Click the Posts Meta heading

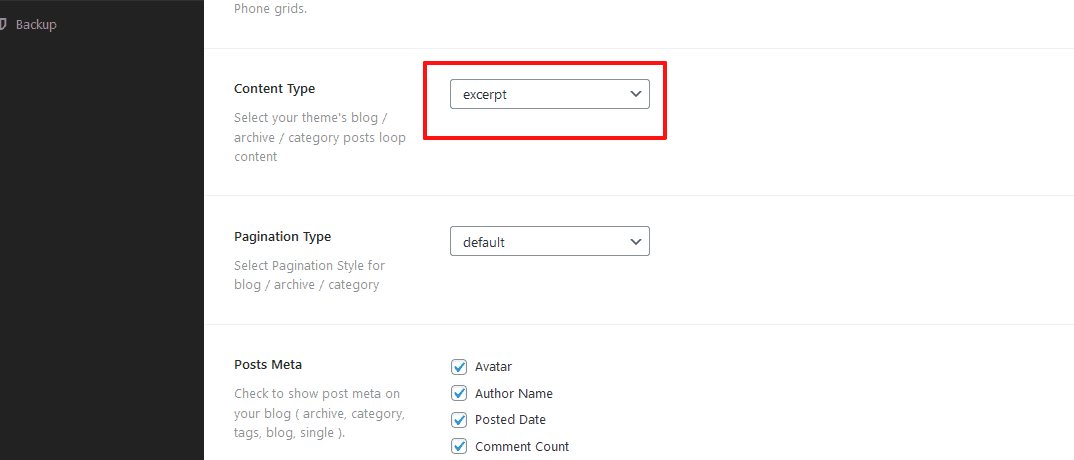click(x=268, y=365)
